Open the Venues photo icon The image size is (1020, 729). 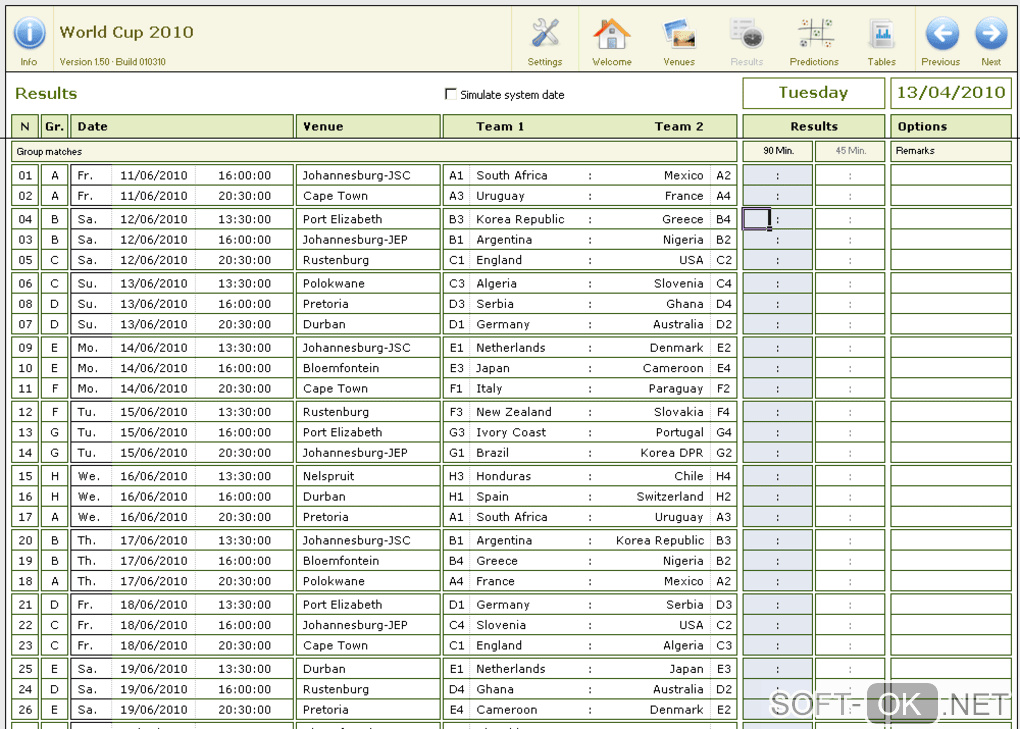(679, 34)
